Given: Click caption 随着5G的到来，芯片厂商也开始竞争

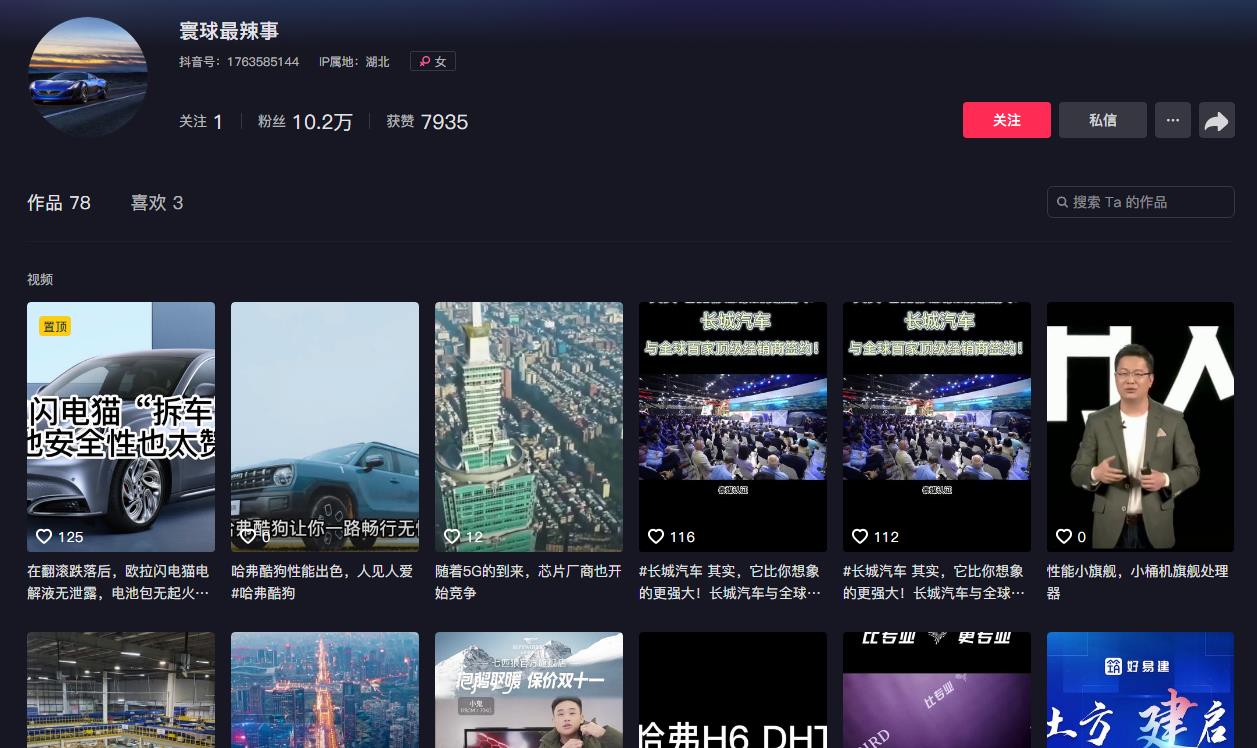Looking at the screenshot, I should [x=529, y=582].
